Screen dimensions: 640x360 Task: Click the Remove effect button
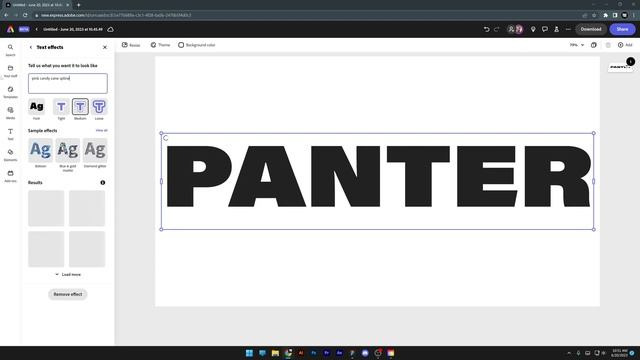point(68,294)
